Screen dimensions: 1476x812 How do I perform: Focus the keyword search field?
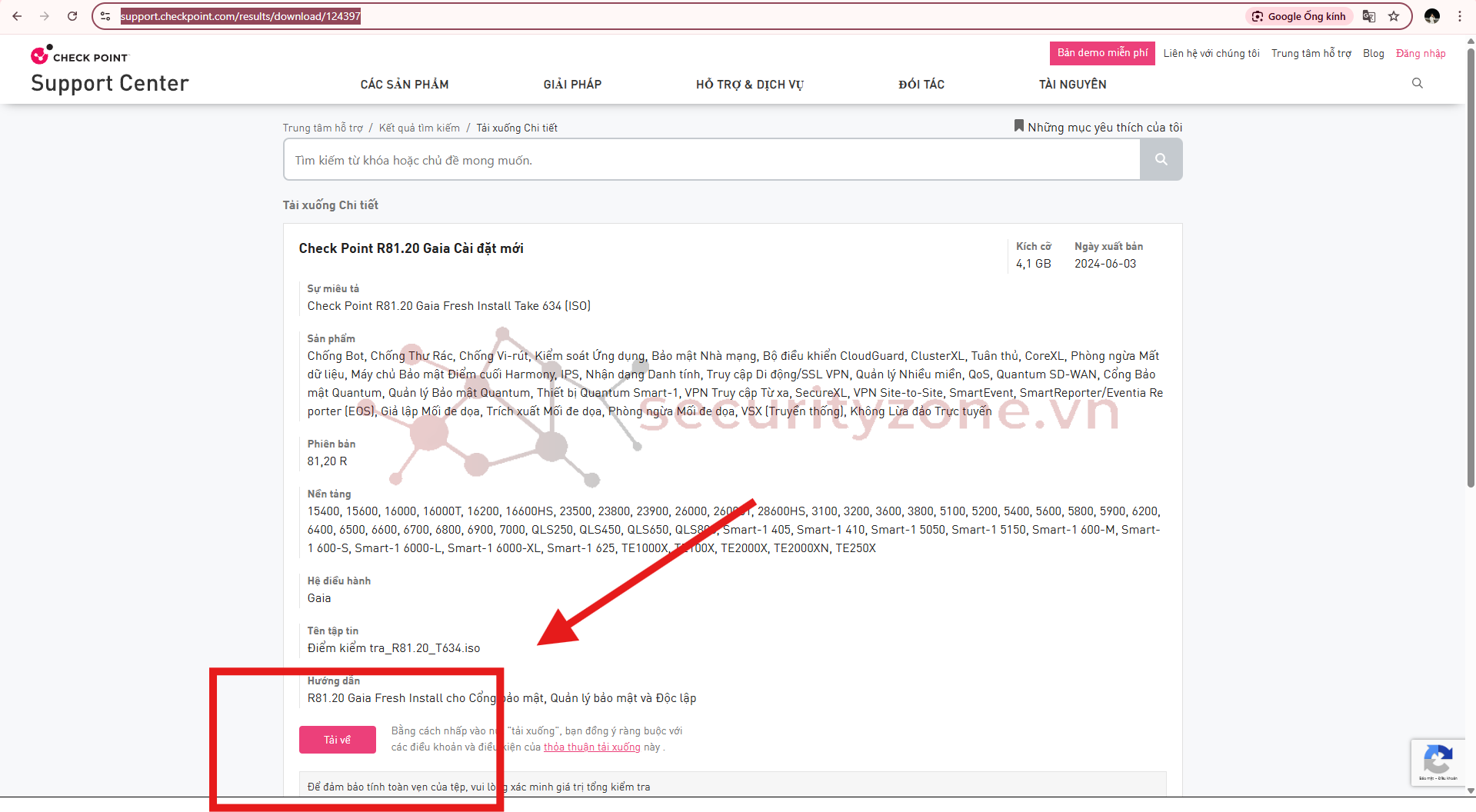tap(711, 160)
